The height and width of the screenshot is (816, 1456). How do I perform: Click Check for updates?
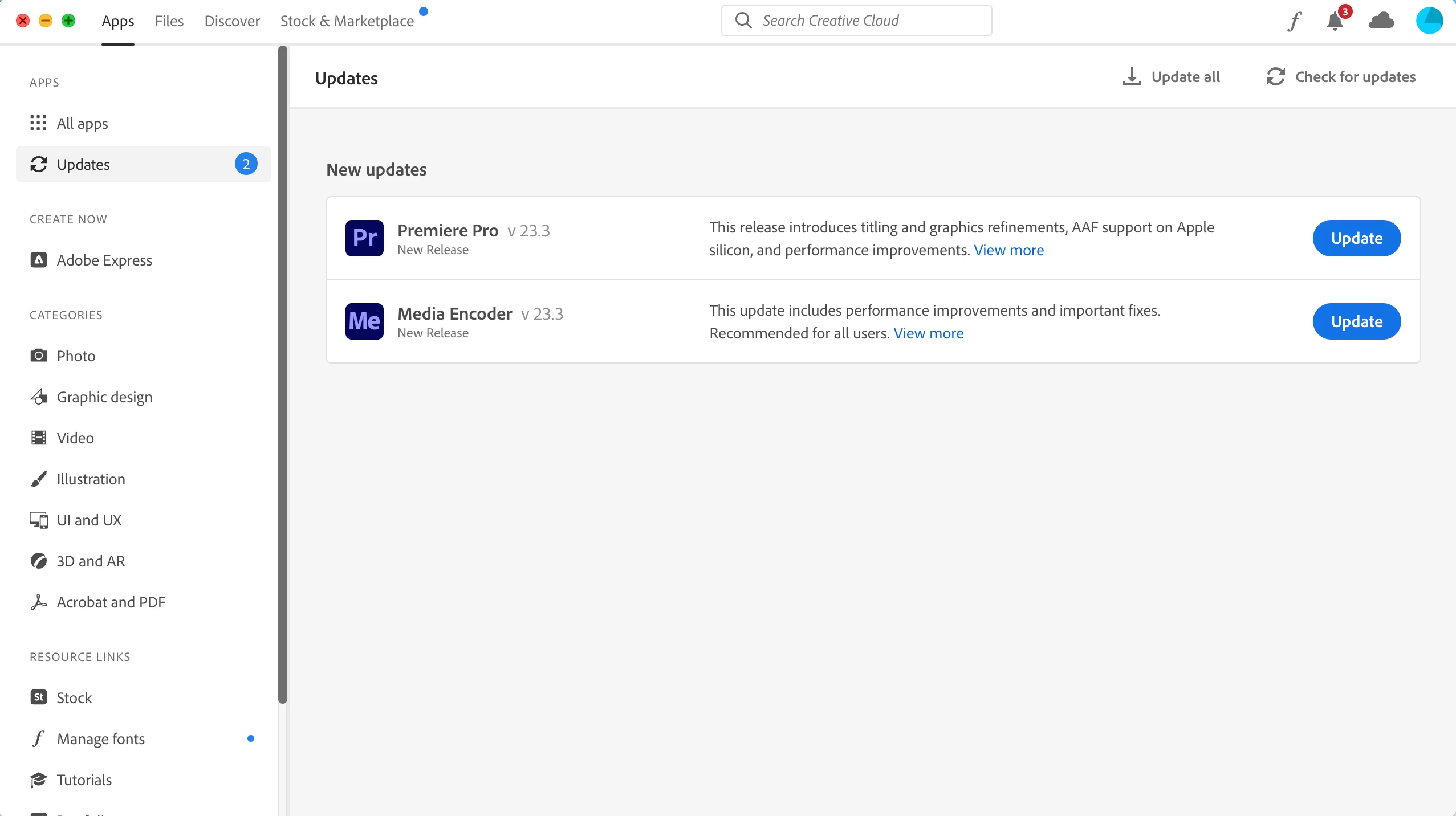[1341, 77]
